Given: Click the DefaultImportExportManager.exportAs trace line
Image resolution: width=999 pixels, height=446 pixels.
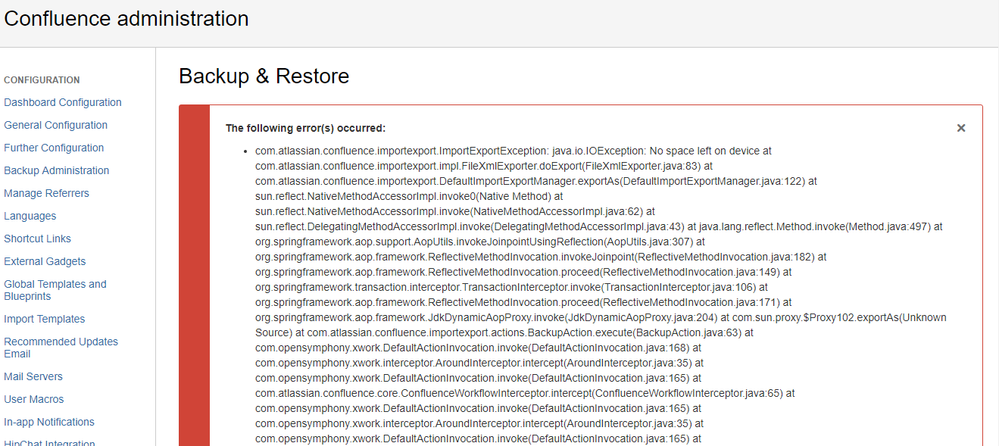Looking at the screenshot, I should pos(536,182).
